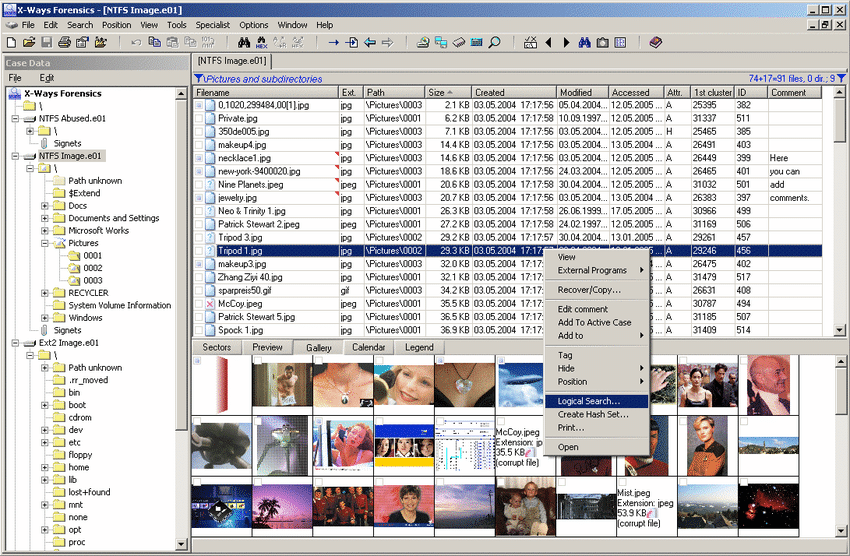Choose Logical Search from context menu
Image resolution: width=850 pixels, height=556 pixels.
(x=589, y=401)
